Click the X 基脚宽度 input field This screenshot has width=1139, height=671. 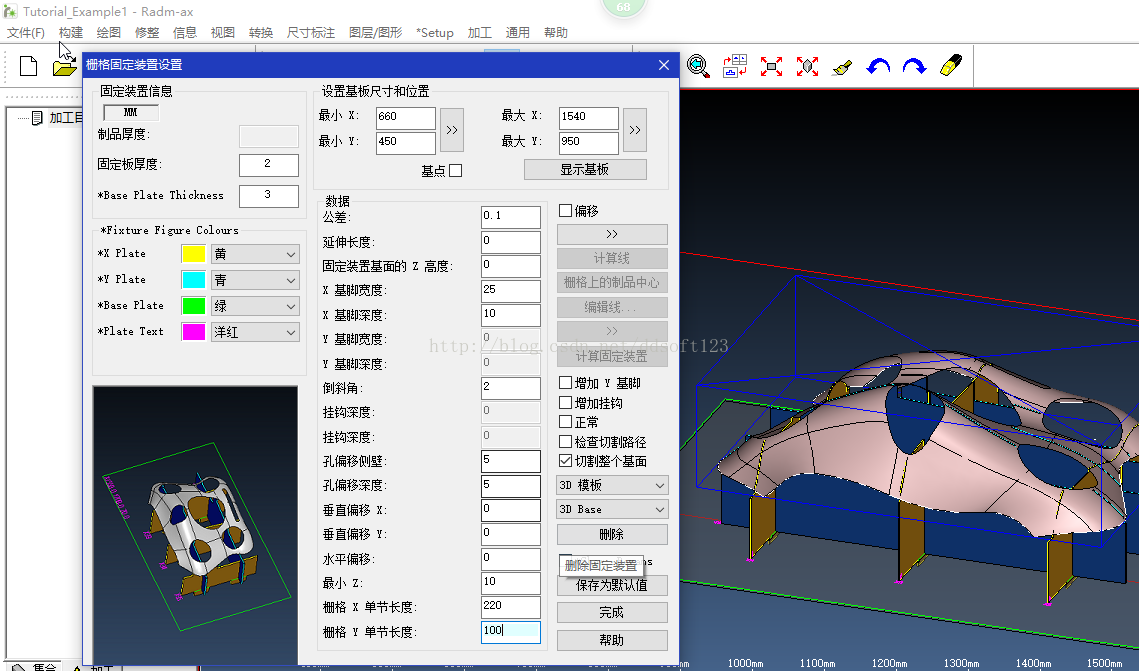[x=511, y=290]
